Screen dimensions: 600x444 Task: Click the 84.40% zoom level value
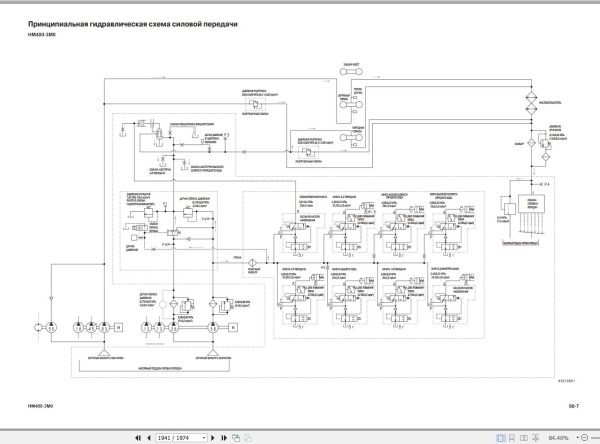point(559,437)
